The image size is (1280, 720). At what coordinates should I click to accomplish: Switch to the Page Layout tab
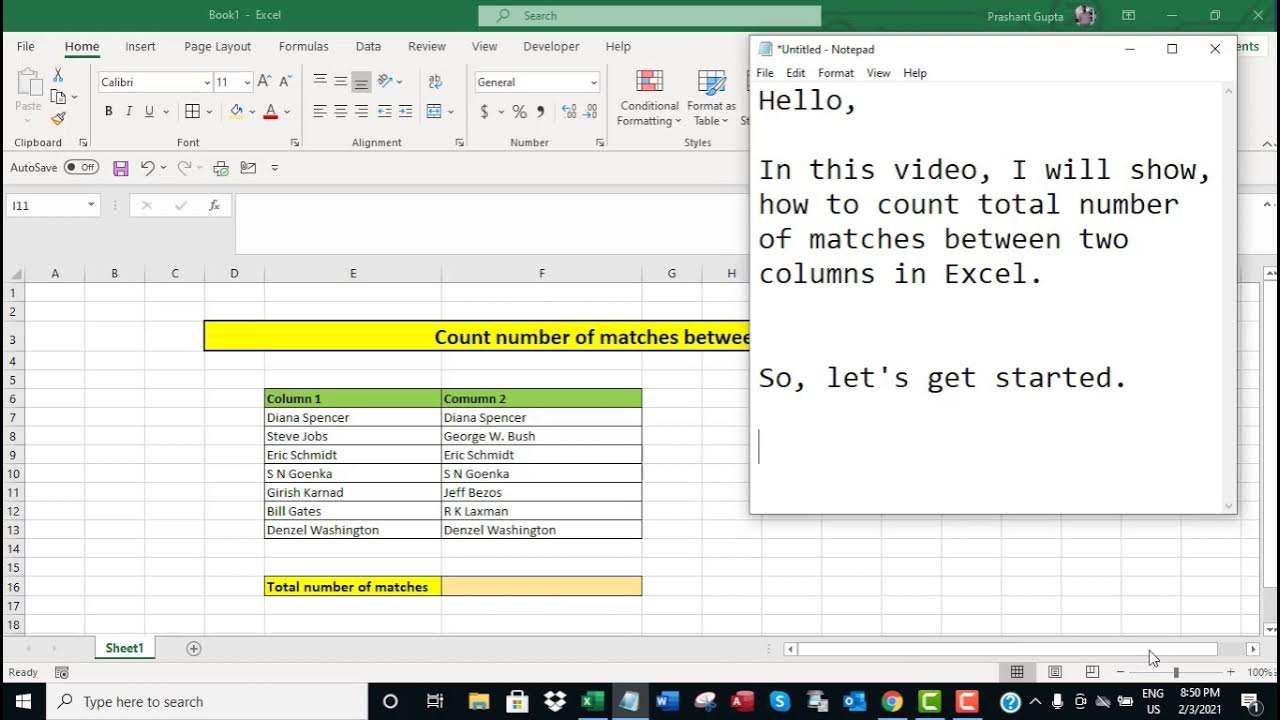(218, 46)
